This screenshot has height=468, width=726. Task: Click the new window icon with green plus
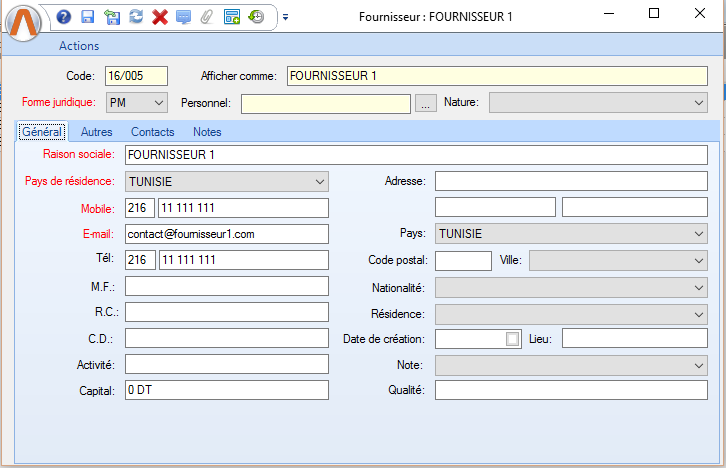tap(232, 16)
